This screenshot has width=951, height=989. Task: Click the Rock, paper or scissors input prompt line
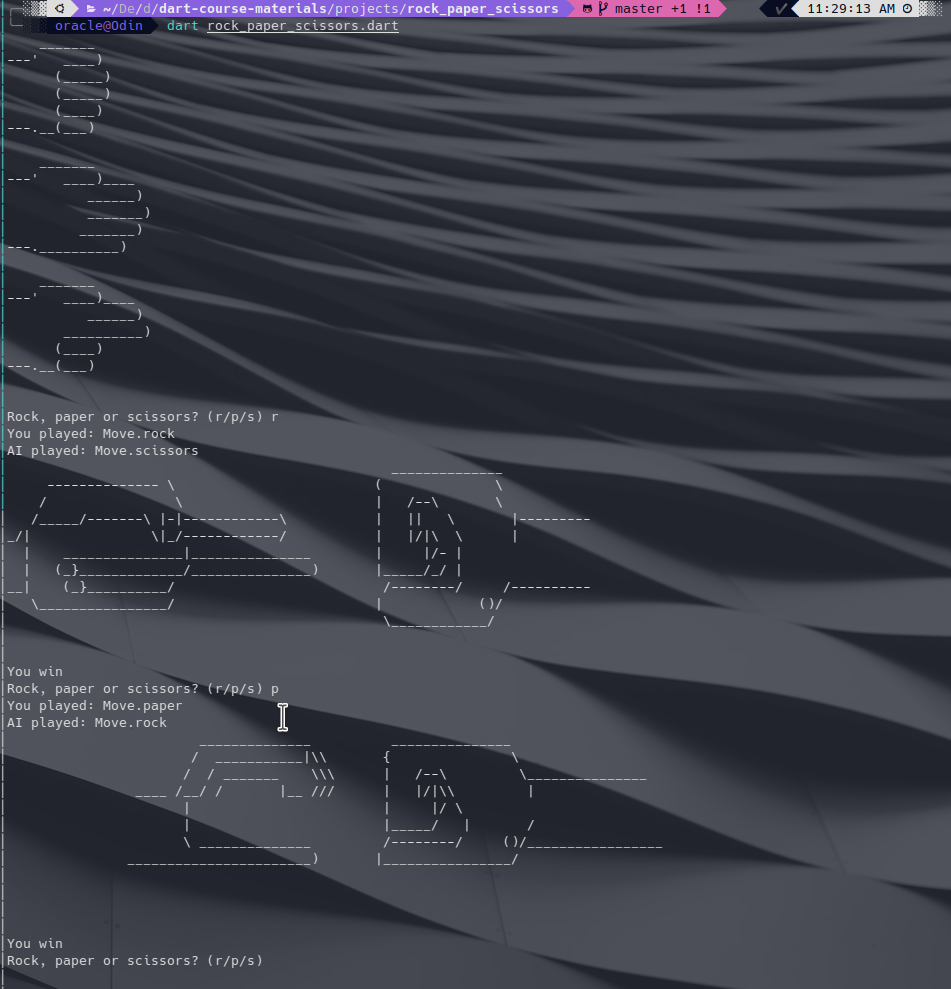click(x=135, y=960)
